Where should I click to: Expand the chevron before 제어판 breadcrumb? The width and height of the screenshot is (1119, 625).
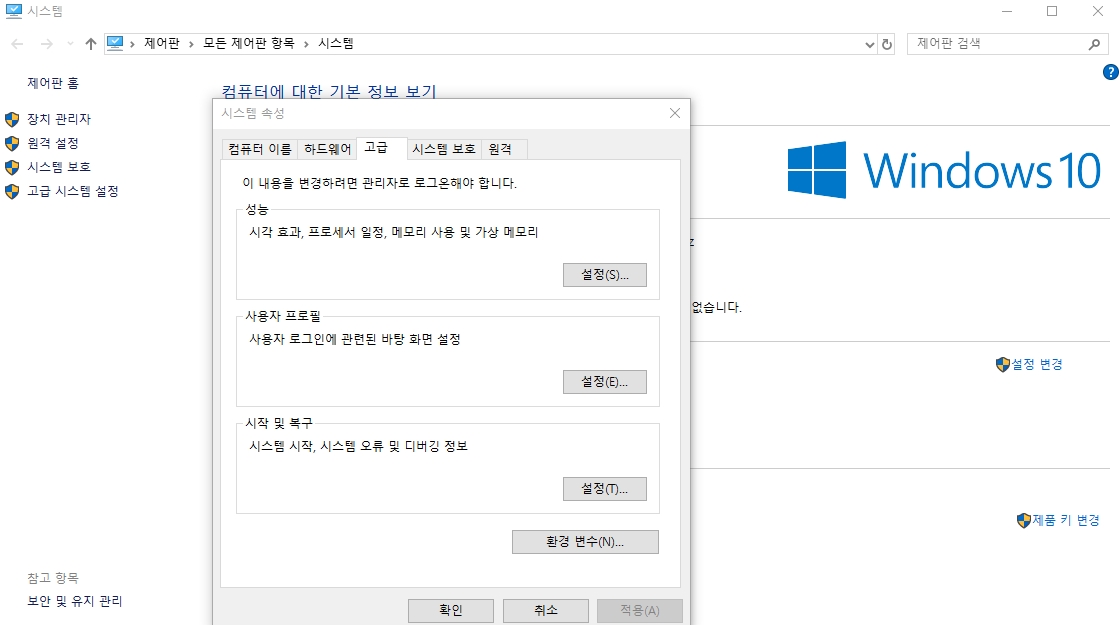point(133,44)
